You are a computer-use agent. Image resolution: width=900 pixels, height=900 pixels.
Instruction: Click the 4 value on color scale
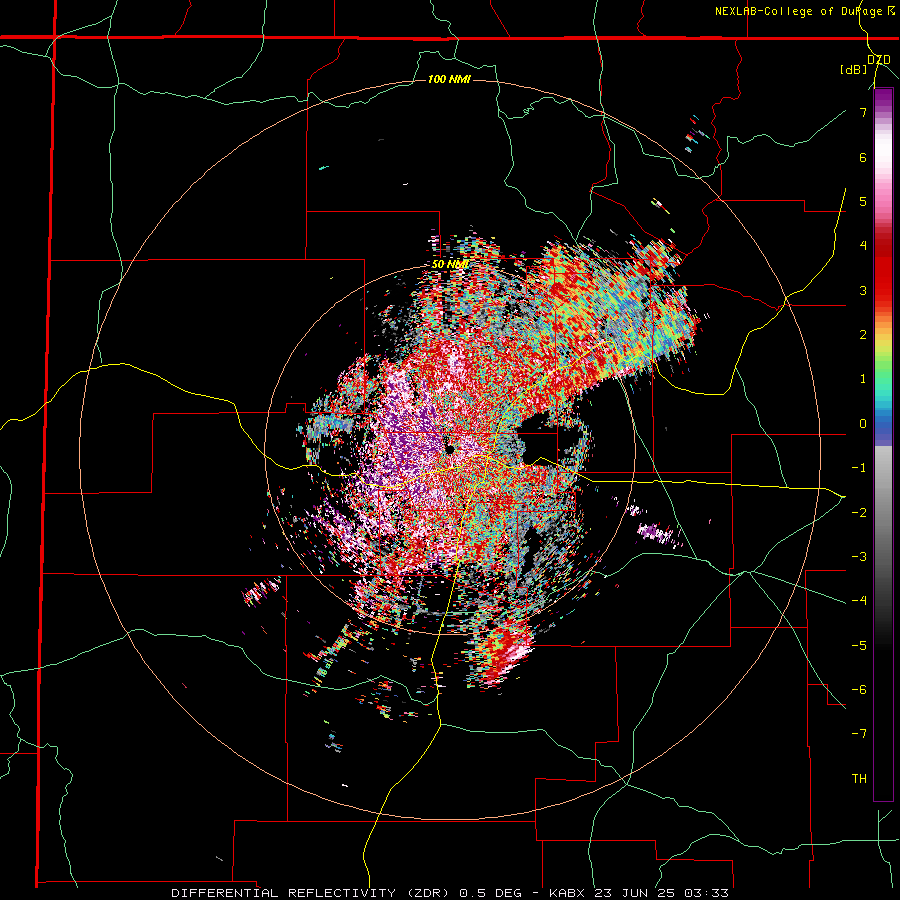(x=863, y=245)
